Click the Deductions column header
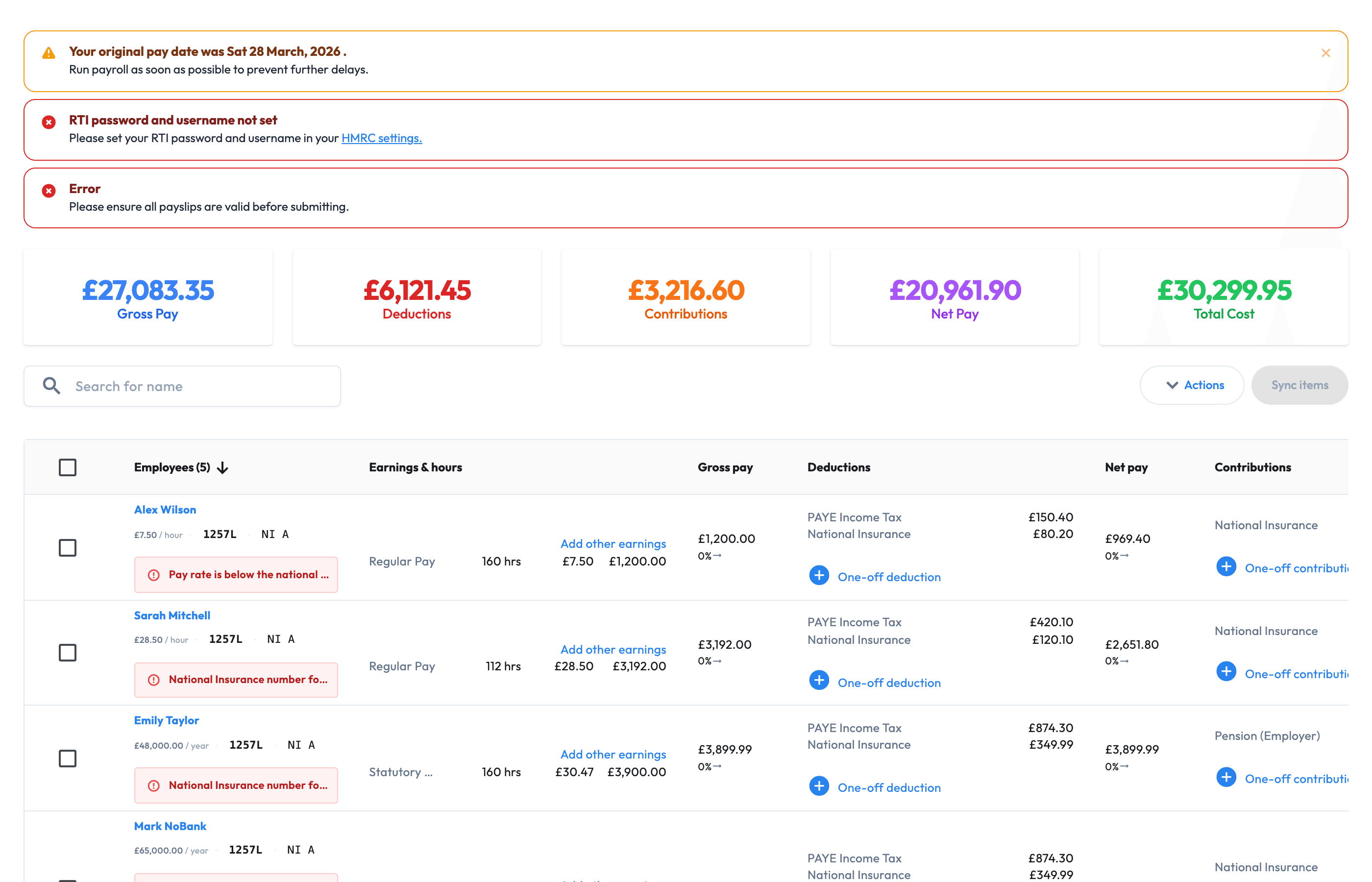This screenshot has width=1372, height=882. (838, 467)
